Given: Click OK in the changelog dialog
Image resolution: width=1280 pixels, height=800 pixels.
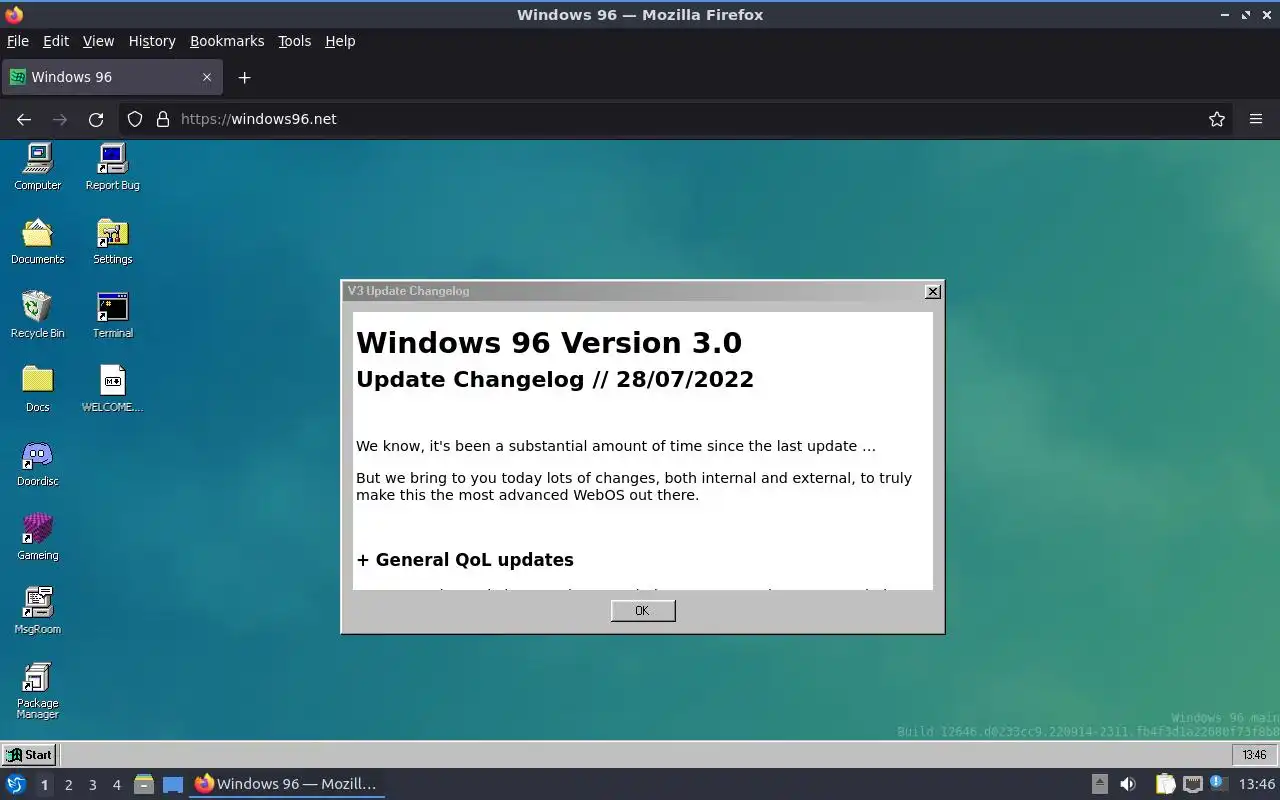Looking at the screenshot, I should point(643,610).
